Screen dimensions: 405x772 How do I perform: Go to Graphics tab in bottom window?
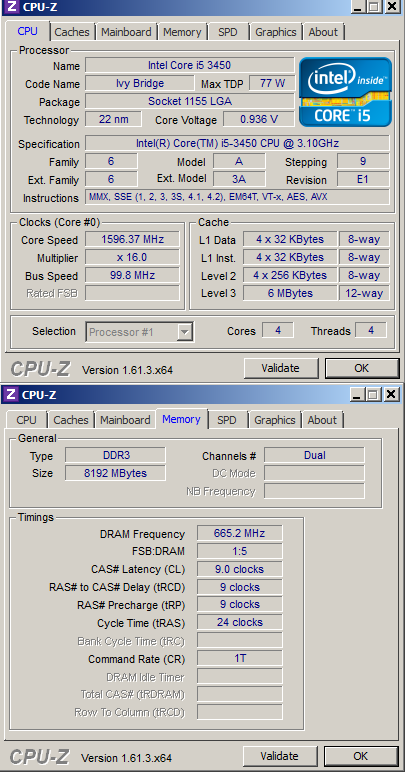pyautogui.click(x=275, y=420)
